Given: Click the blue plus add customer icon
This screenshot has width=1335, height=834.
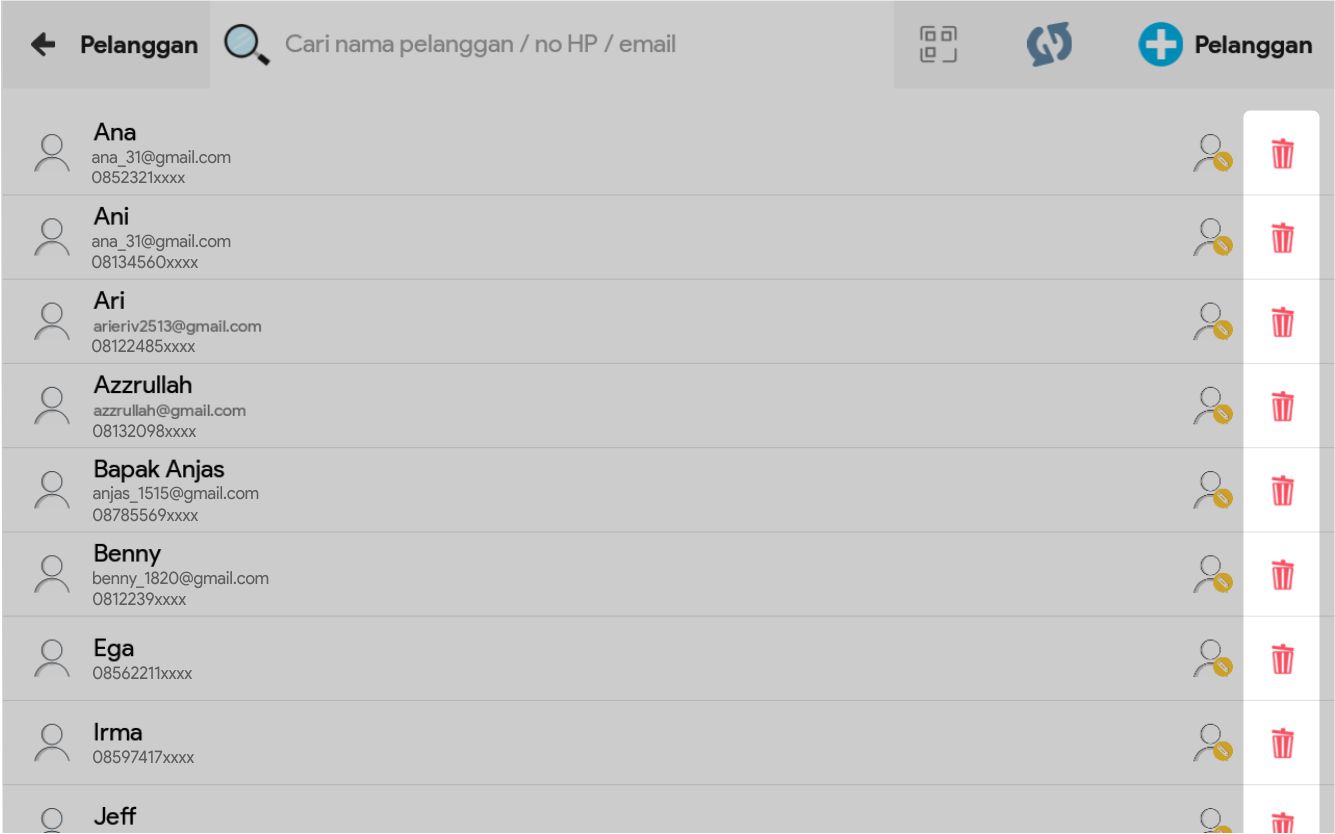Looking at the screenshot, I should [1161, 46].
